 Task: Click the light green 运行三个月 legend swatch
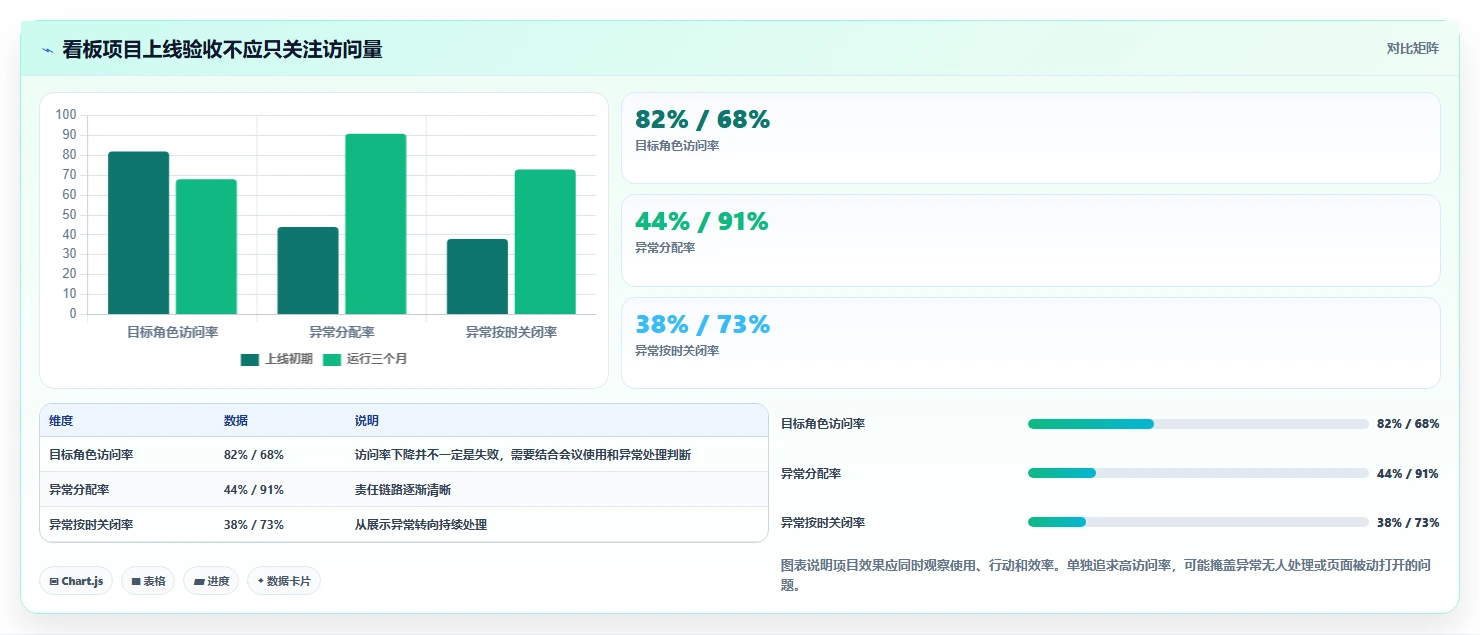(x=331, y=359)
